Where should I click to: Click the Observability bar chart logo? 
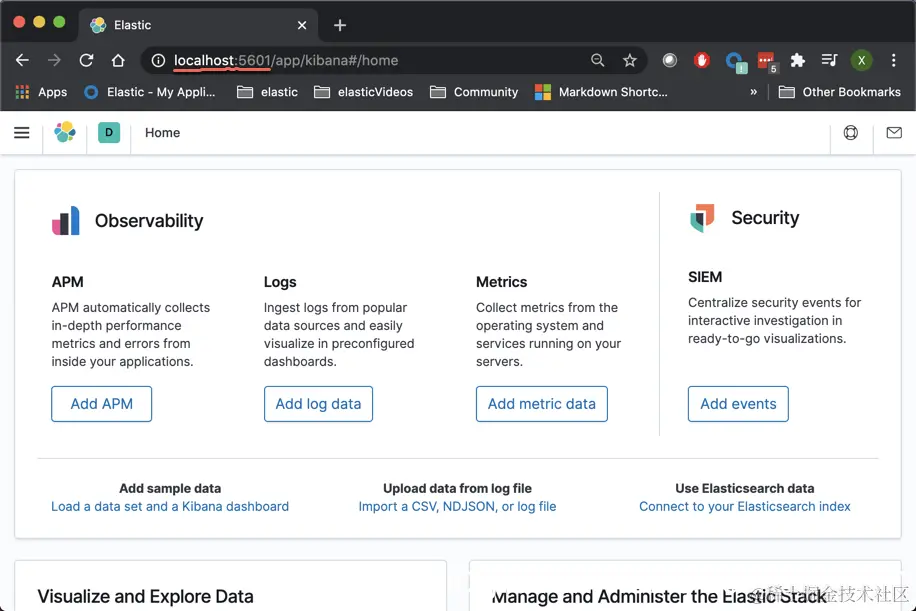[65, 220]
